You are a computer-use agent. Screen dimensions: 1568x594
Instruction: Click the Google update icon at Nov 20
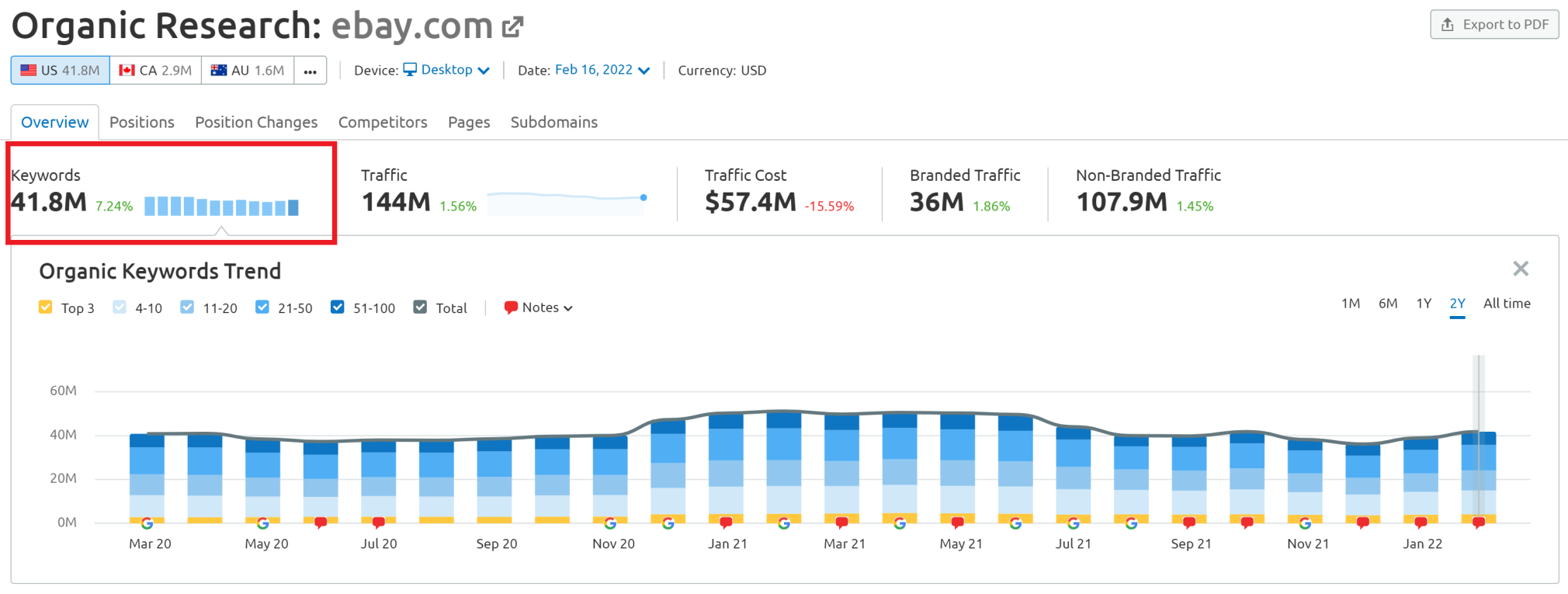(610, 523)
